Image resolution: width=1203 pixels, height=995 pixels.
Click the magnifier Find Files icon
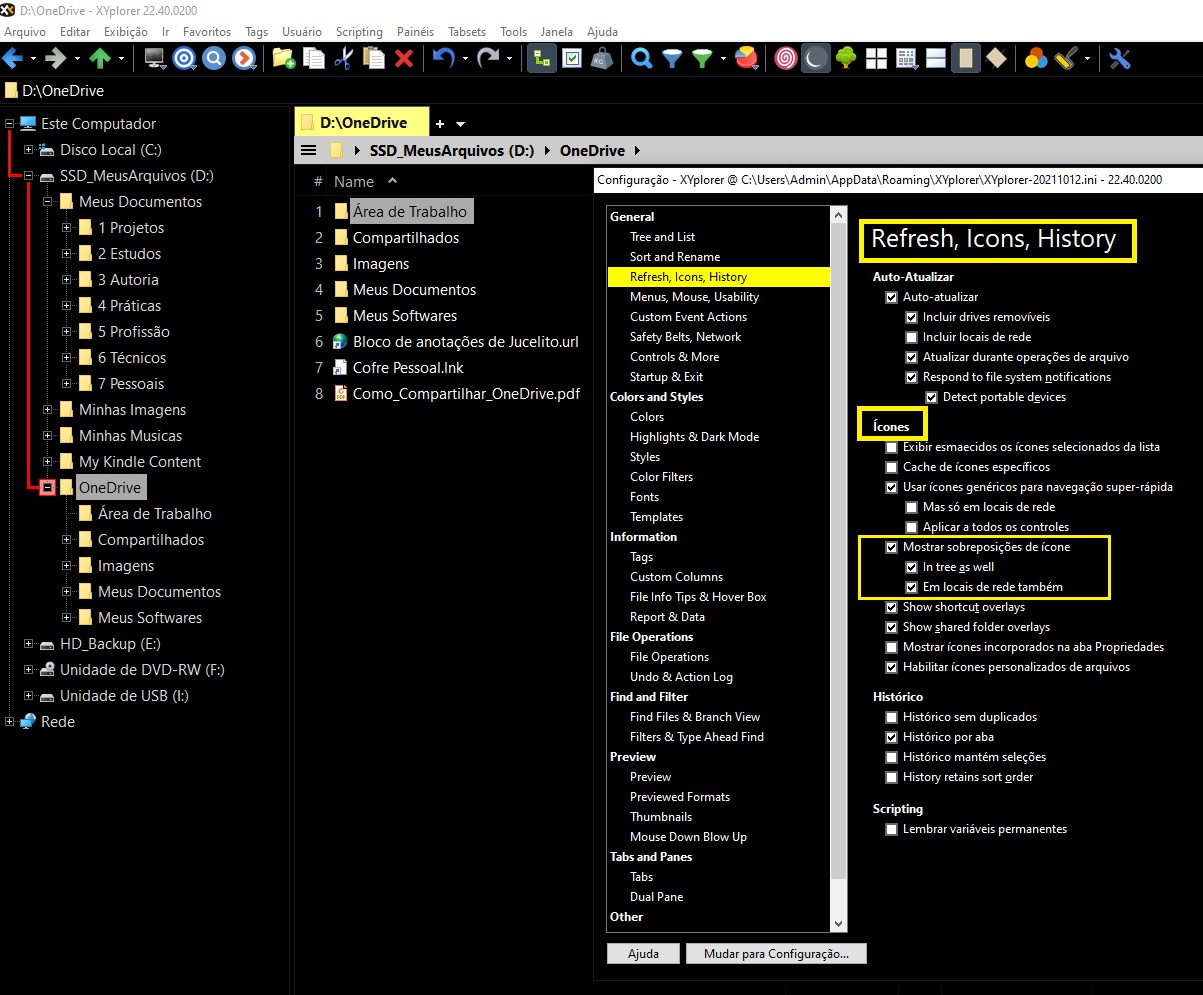click(x=642, y=58)
